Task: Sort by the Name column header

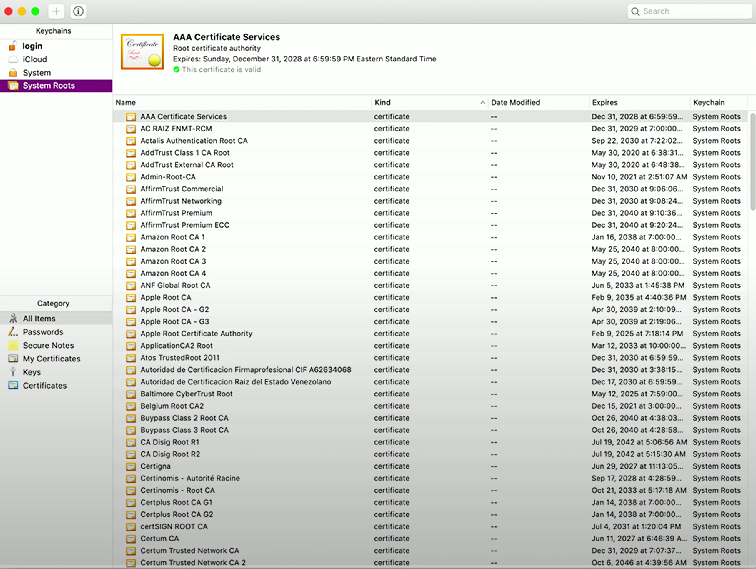Action: pyautogui.click(x=242, y=102)
